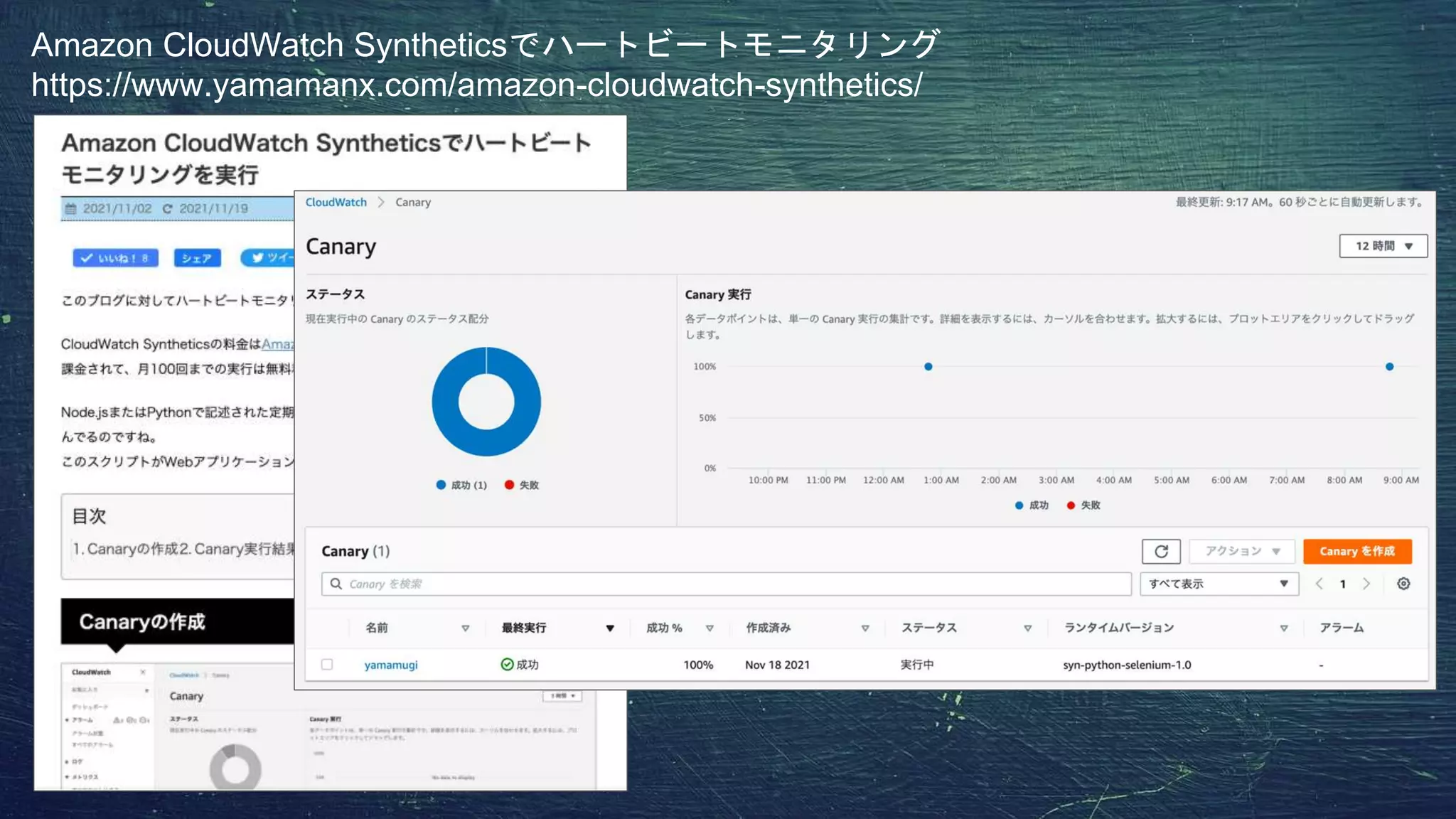Viewport: 1456px width, 819px height.
Task: Click the 実行中 status cell
Action: pos(917,664)
